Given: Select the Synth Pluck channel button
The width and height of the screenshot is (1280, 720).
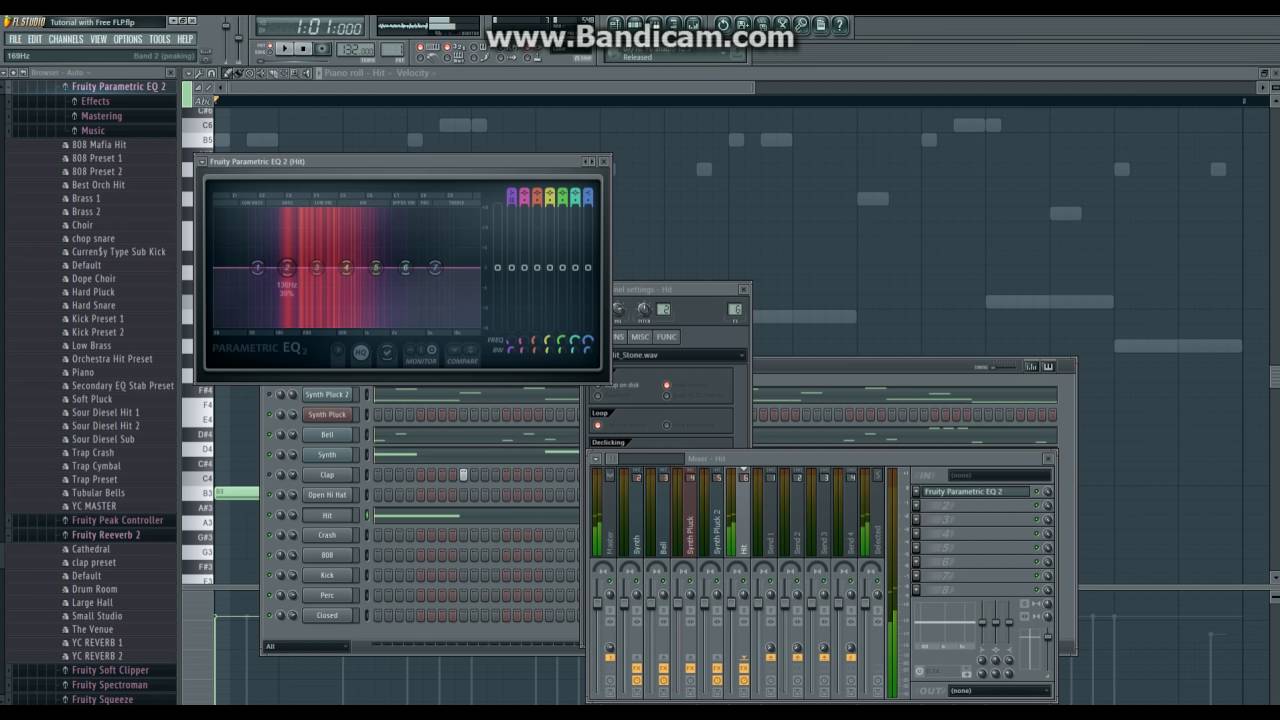Looking at the screenshot, I should [x=327, y=414].
